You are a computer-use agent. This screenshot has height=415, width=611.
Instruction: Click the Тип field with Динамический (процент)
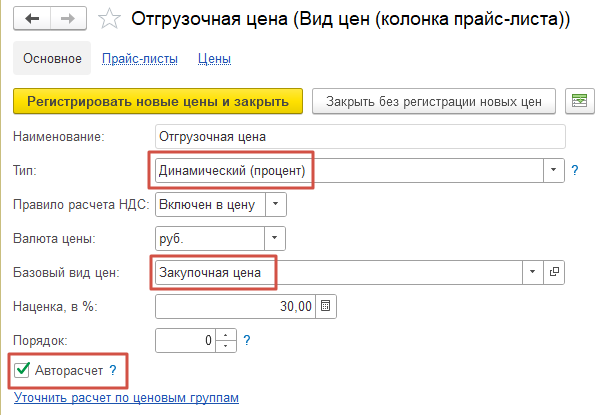point(349,170)
